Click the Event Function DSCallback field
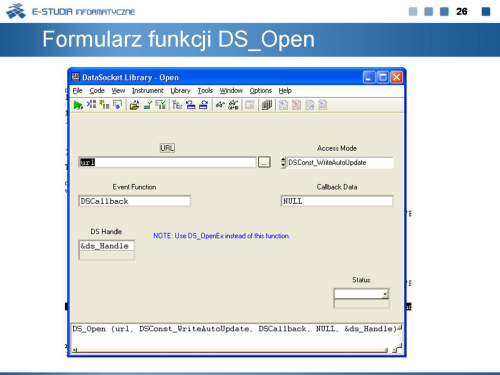Screen dimensions: 500x375 [x=135, y=201]
